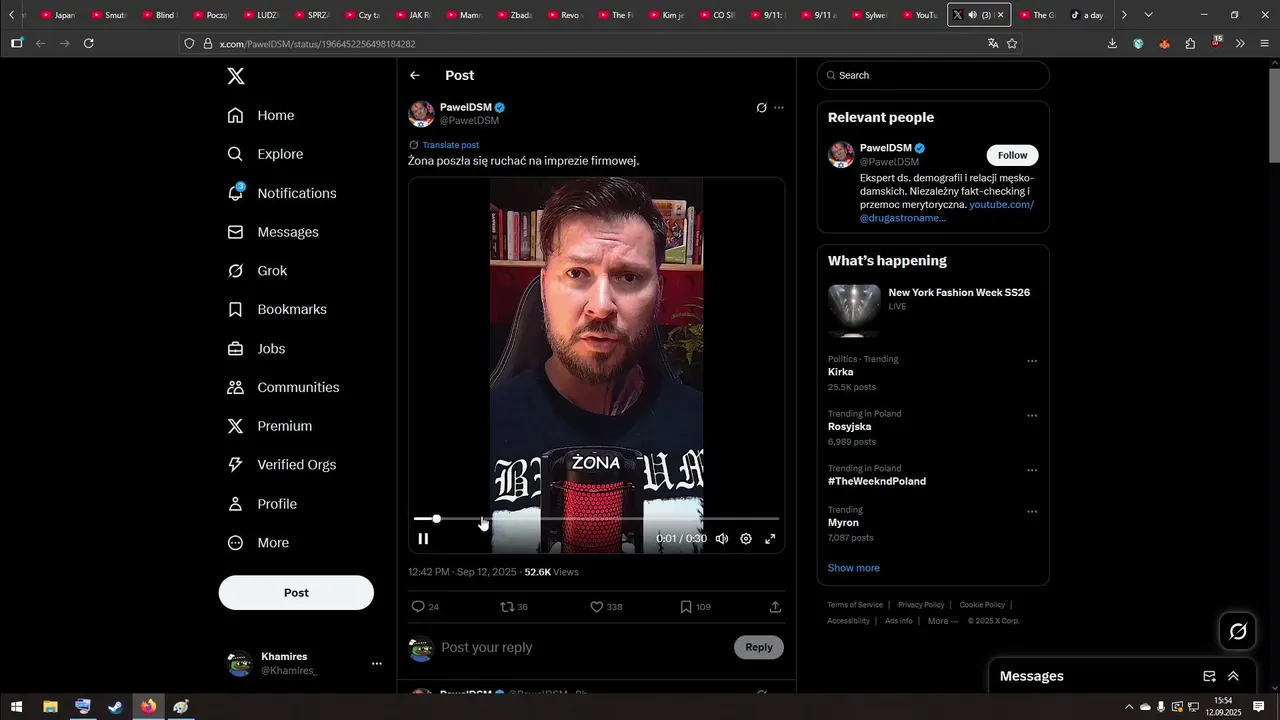Open browser downloads icon
Viewport: 1280px width, 720px height.
pyautogui.click(x=1112, y=44)
